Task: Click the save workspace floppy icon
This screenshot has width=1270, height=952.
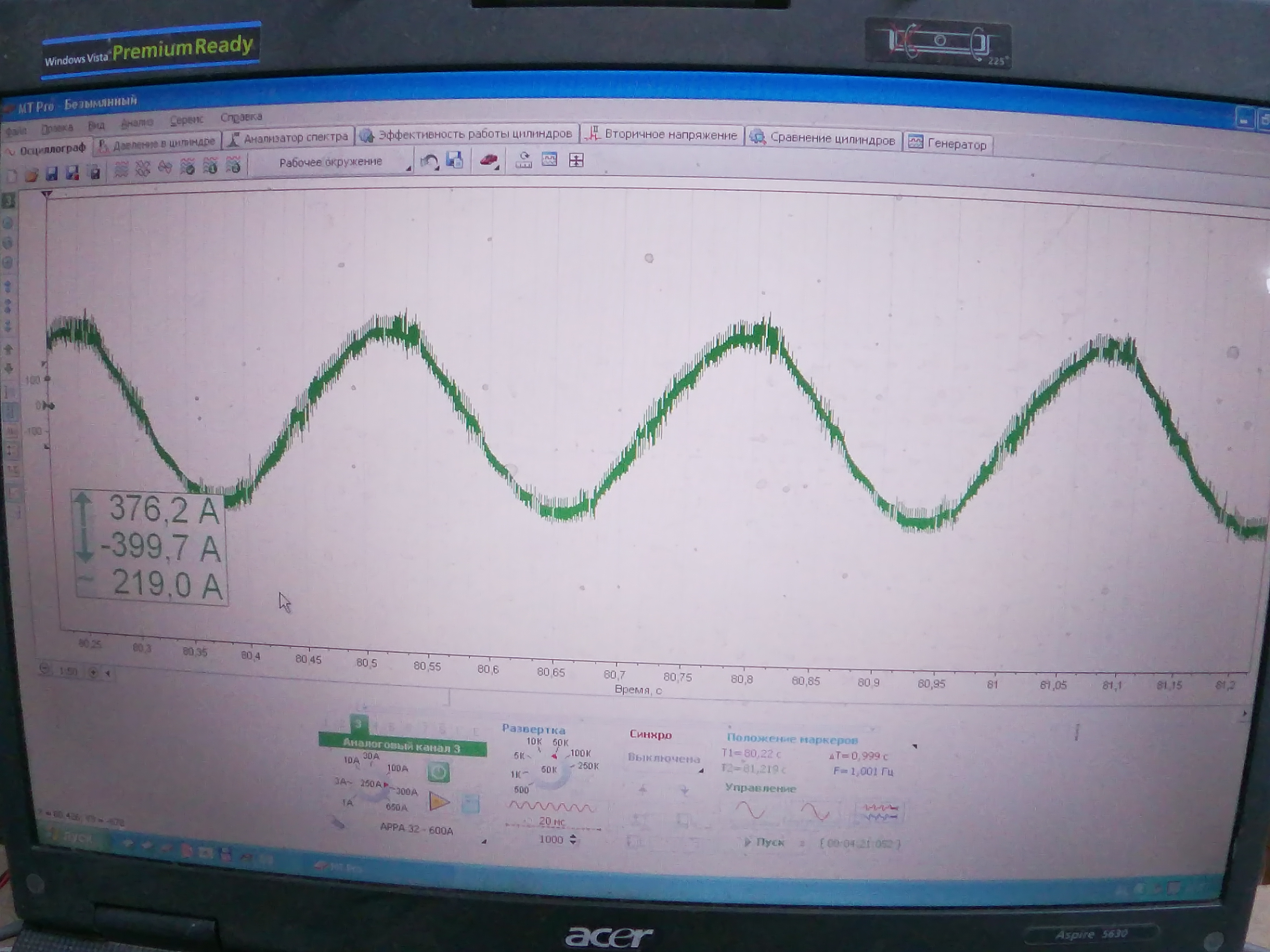Action: click(455, 160)
